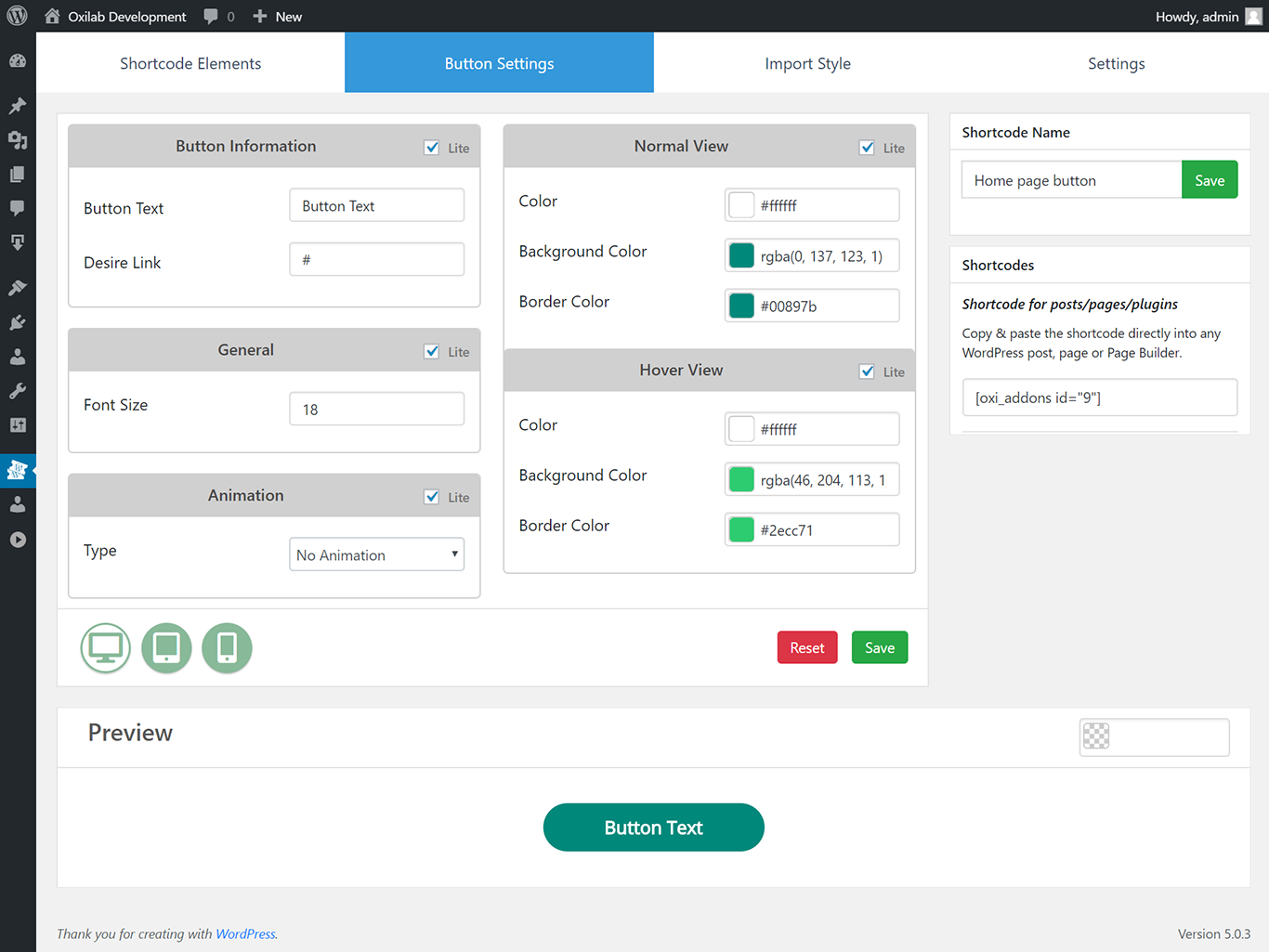Open the WordPress Dashboard icon
Viewport: 1269px width, 952px height.
point(17,59)
